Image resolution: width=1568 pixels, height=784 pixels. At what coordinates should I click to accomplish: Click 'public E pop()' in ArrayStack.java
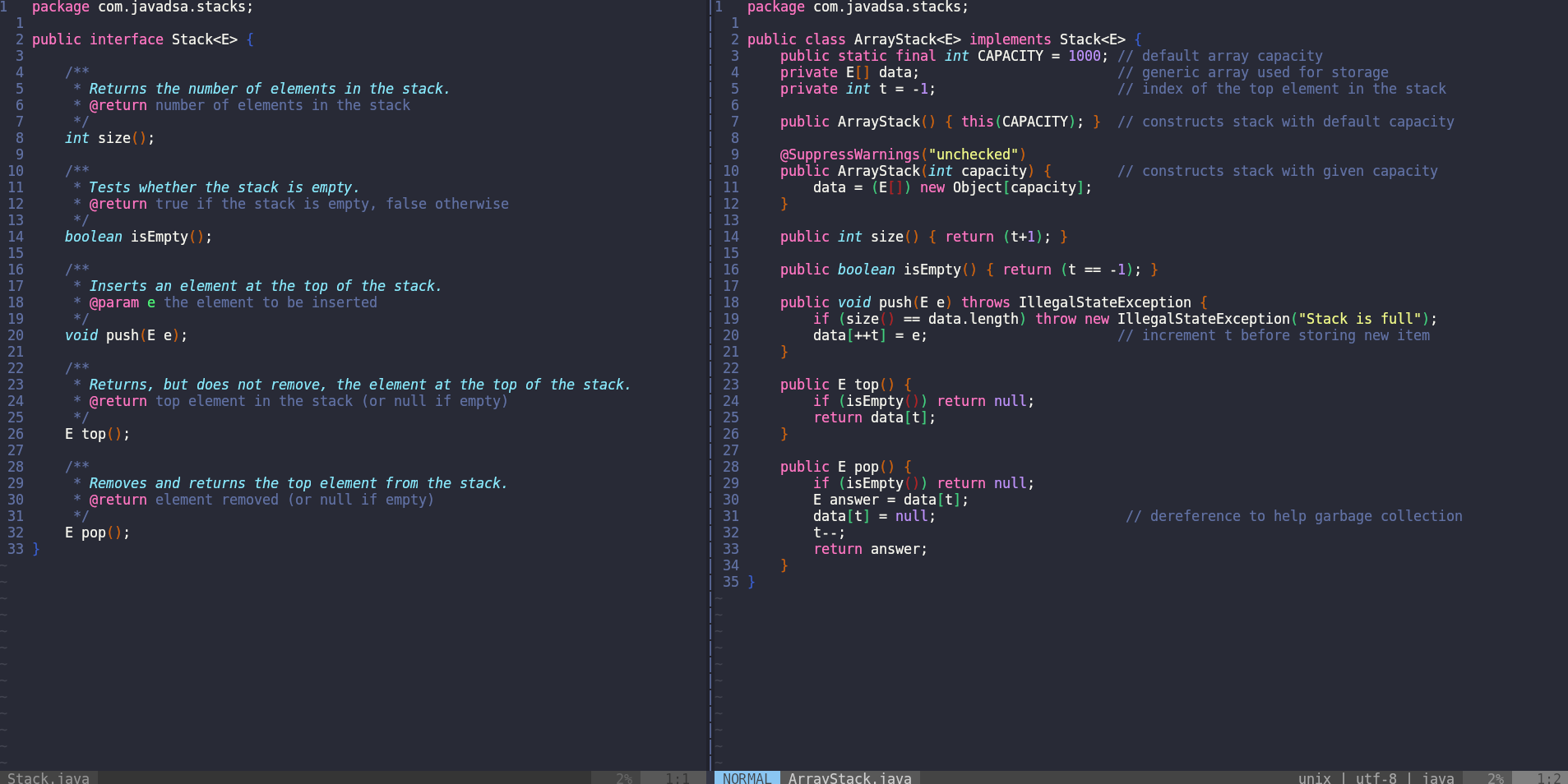[x=838, y=467]
